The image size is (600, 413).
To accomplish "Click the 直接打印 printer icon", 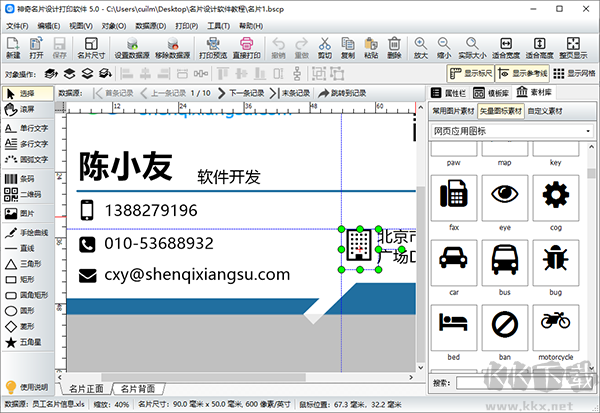I will [x=247, y=48].
